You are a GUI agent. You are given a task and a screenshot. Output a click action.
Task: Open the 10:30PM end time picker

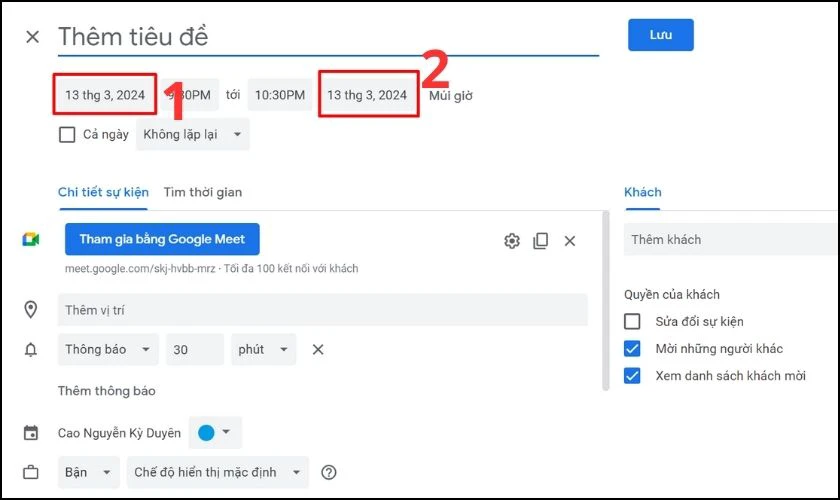(x=280, y=95)
